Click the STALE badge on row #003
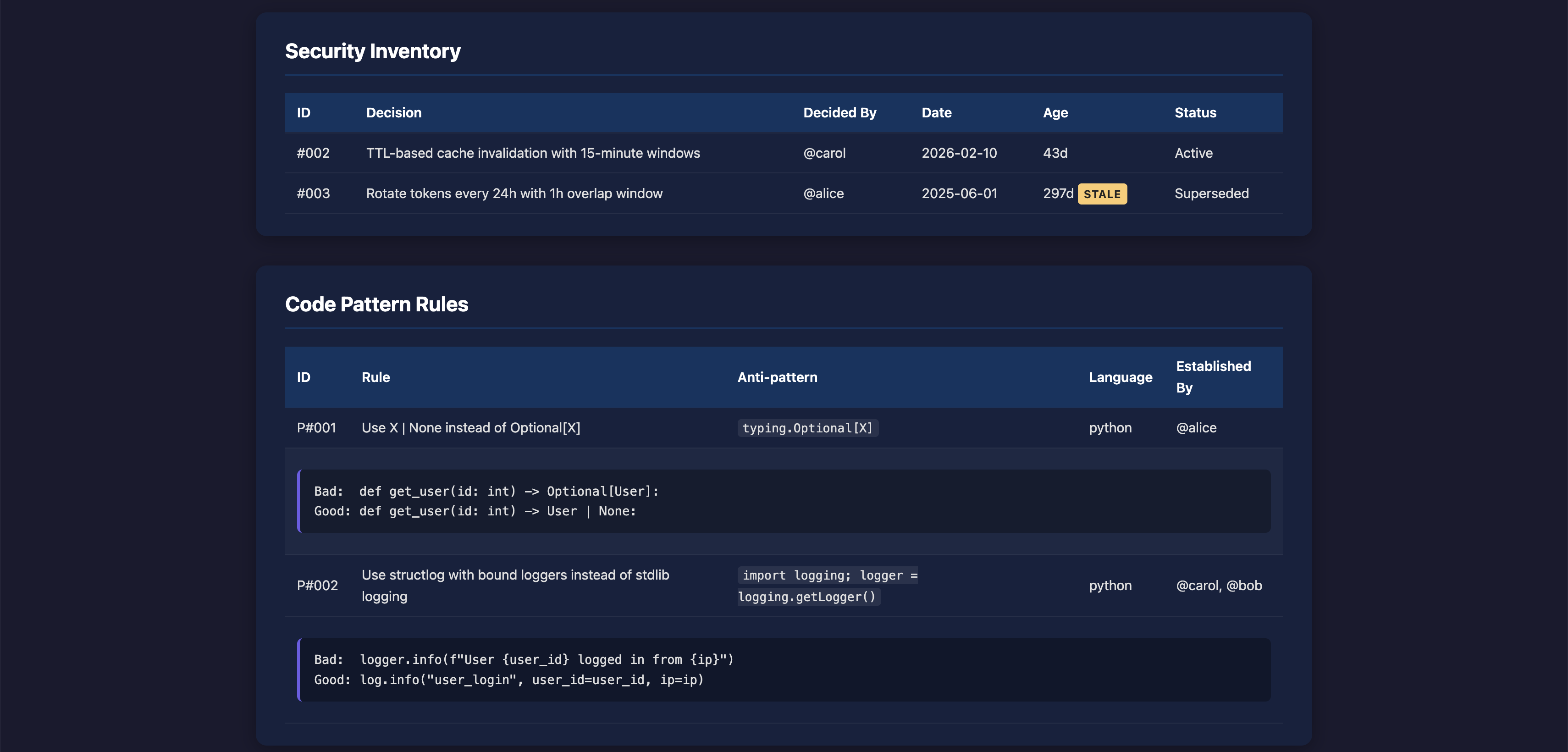The height and width of the screenshot is (752, 1568). [x=1102, y=194]
